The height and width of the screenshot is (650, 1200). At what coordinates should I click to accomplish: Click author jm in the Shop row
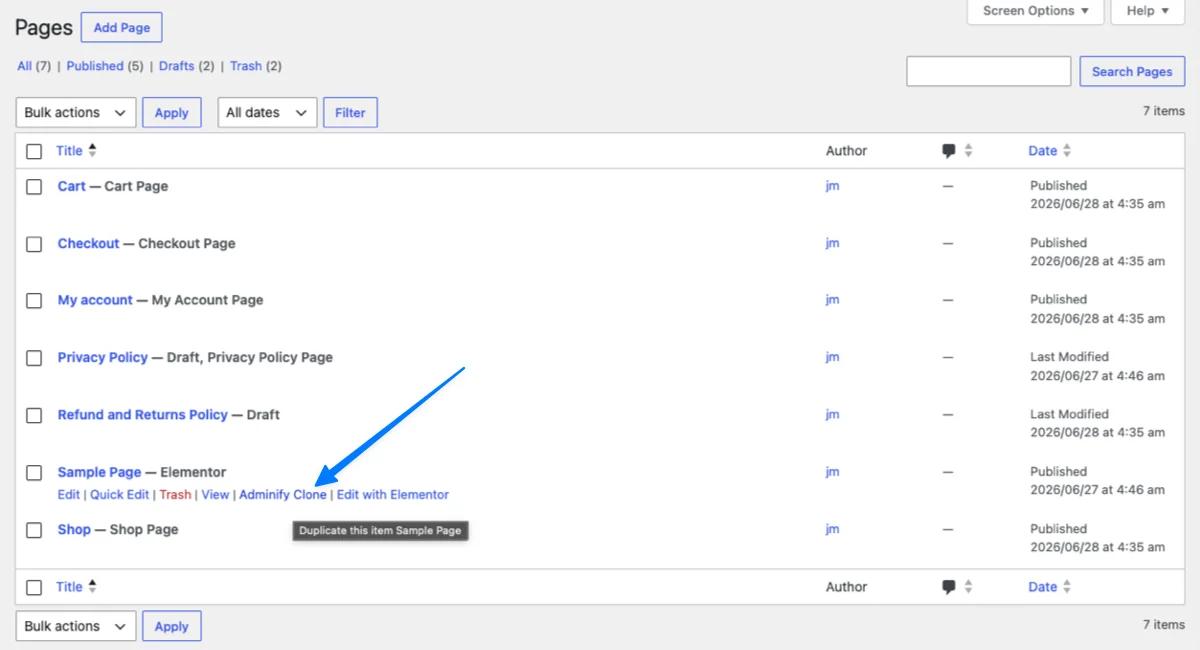click(832, 530)
